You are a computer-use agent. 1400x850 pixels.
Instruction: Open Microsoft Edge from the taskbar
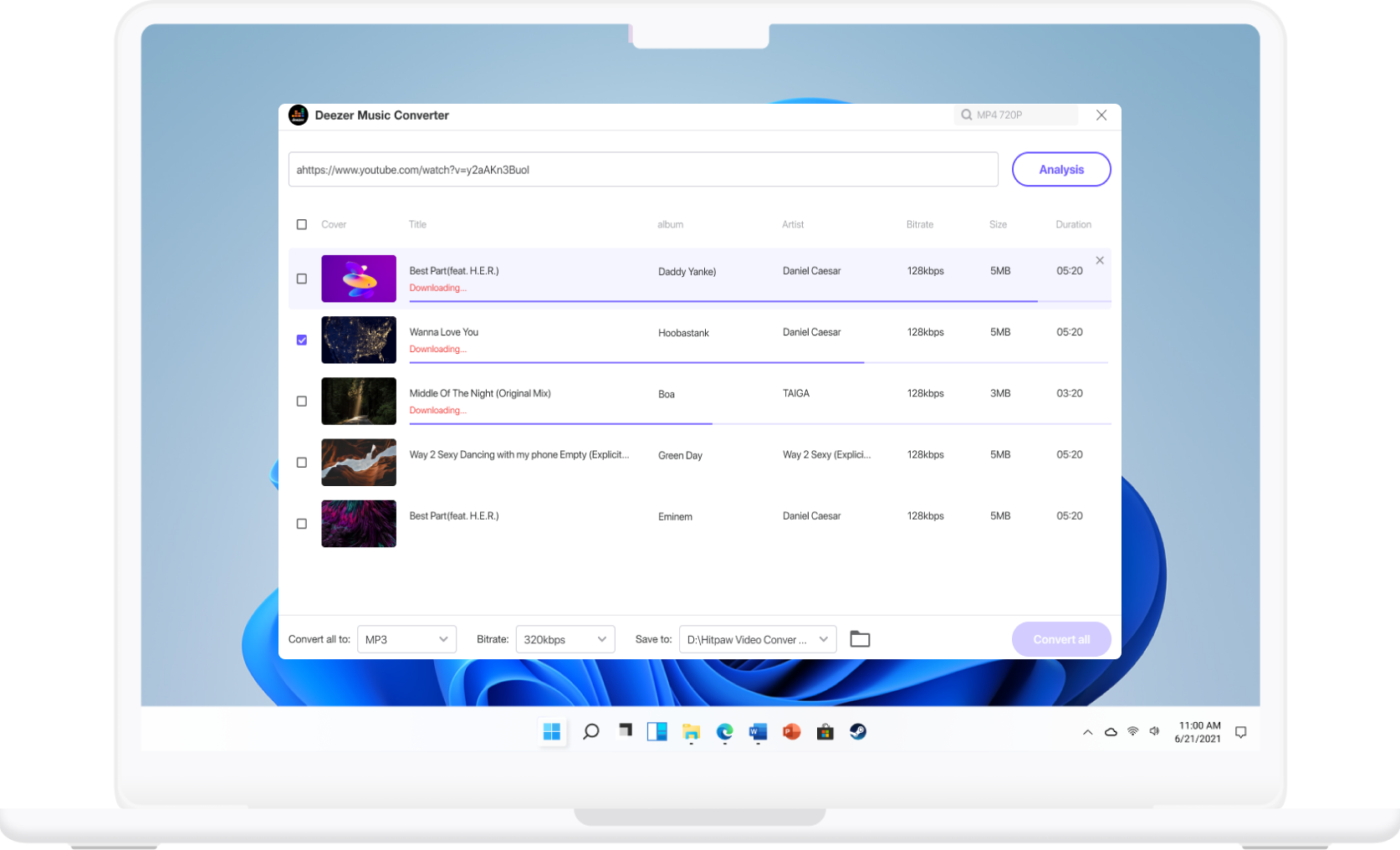(725, 732)
